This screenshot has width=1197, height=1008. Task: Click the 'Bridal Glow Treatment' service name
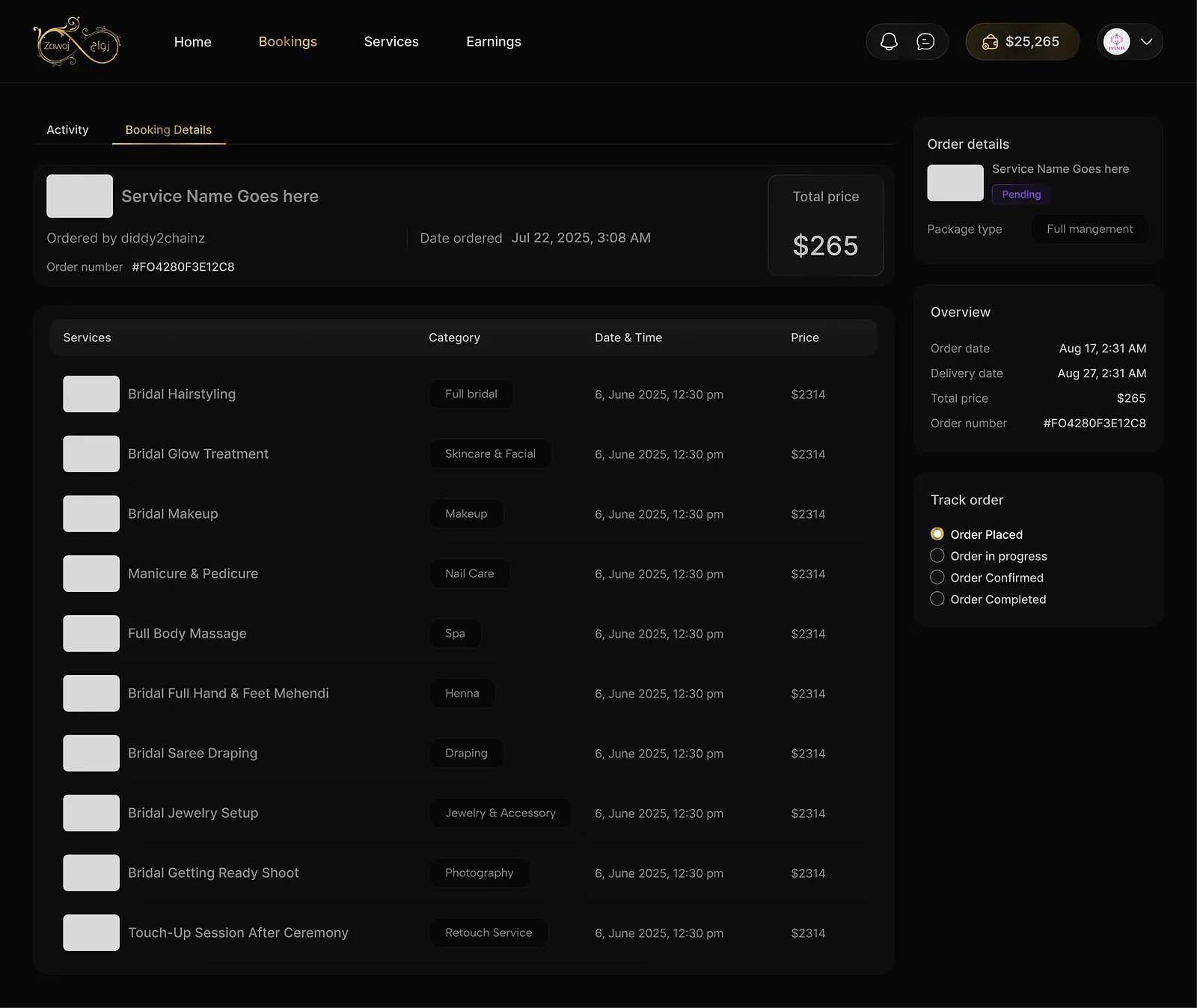pos(198,453)
